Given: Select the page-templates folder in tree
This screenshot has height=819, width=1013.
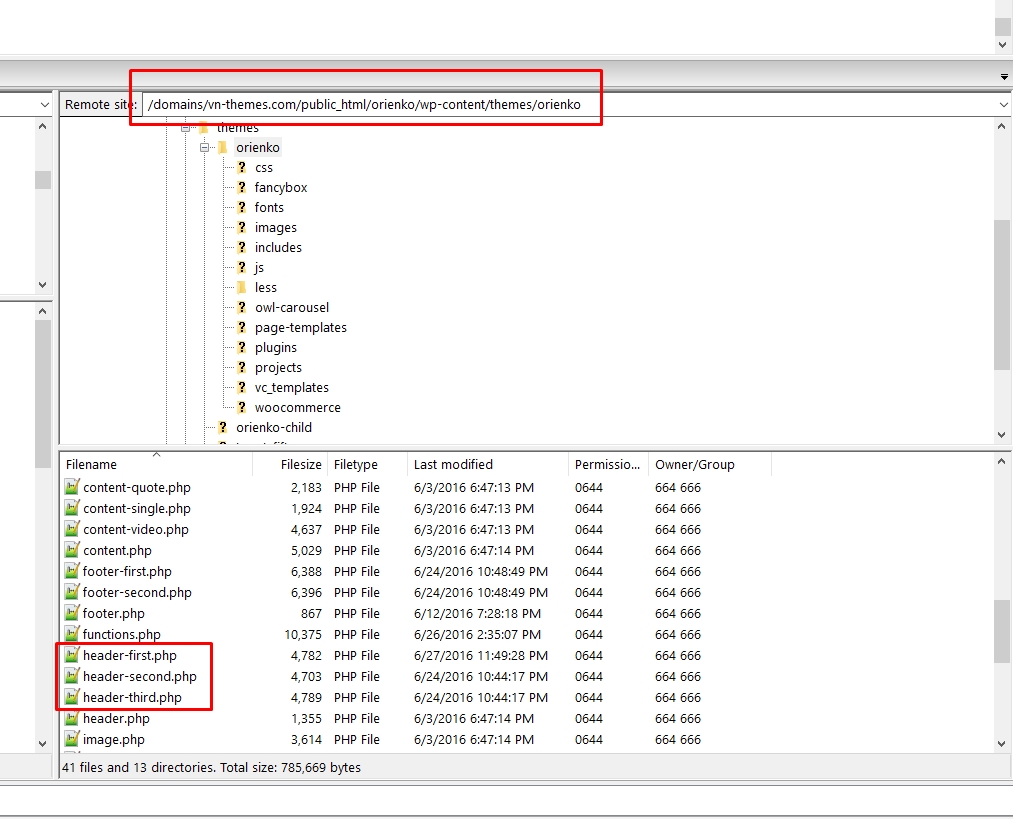Looking at the screenshot, I should pyautogui.click(x=300, y=328).
